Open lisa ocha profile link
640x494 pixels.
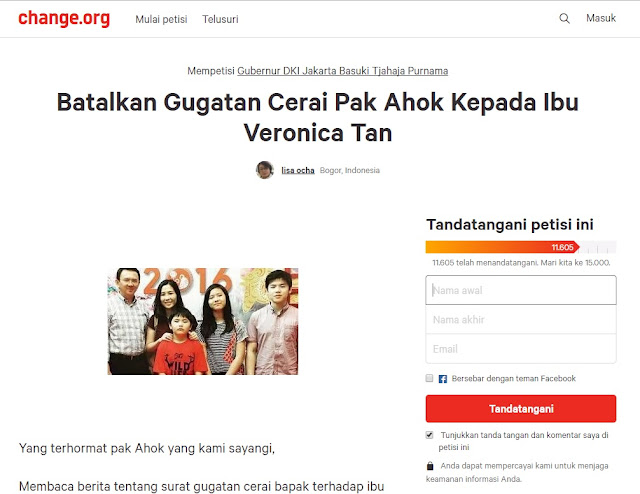(298, 170)
